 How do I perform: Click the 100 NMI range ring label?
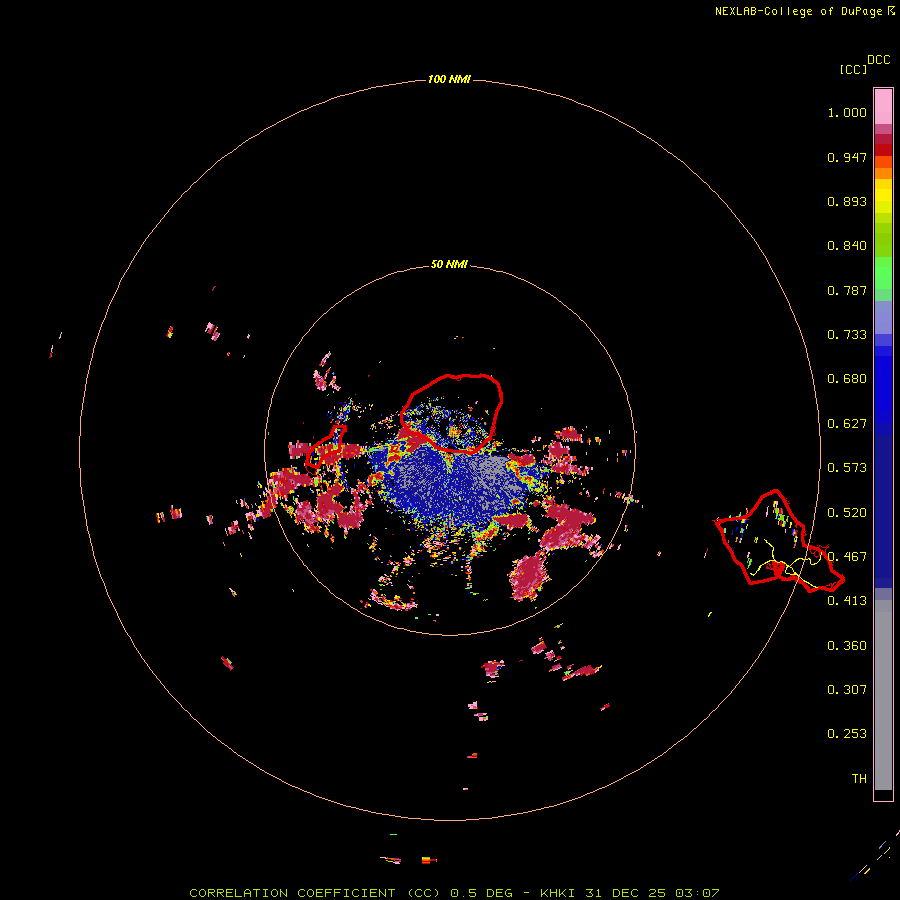click(x=449, y=79)
